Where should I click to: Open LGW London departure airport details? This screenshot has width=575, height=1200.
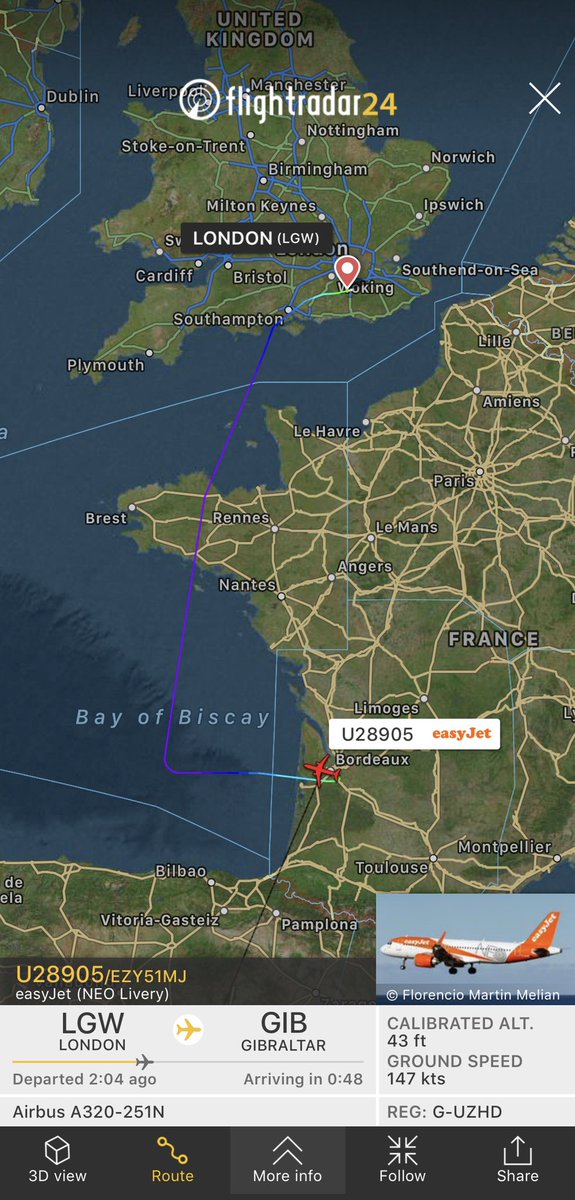click(x=92, y=1032)
